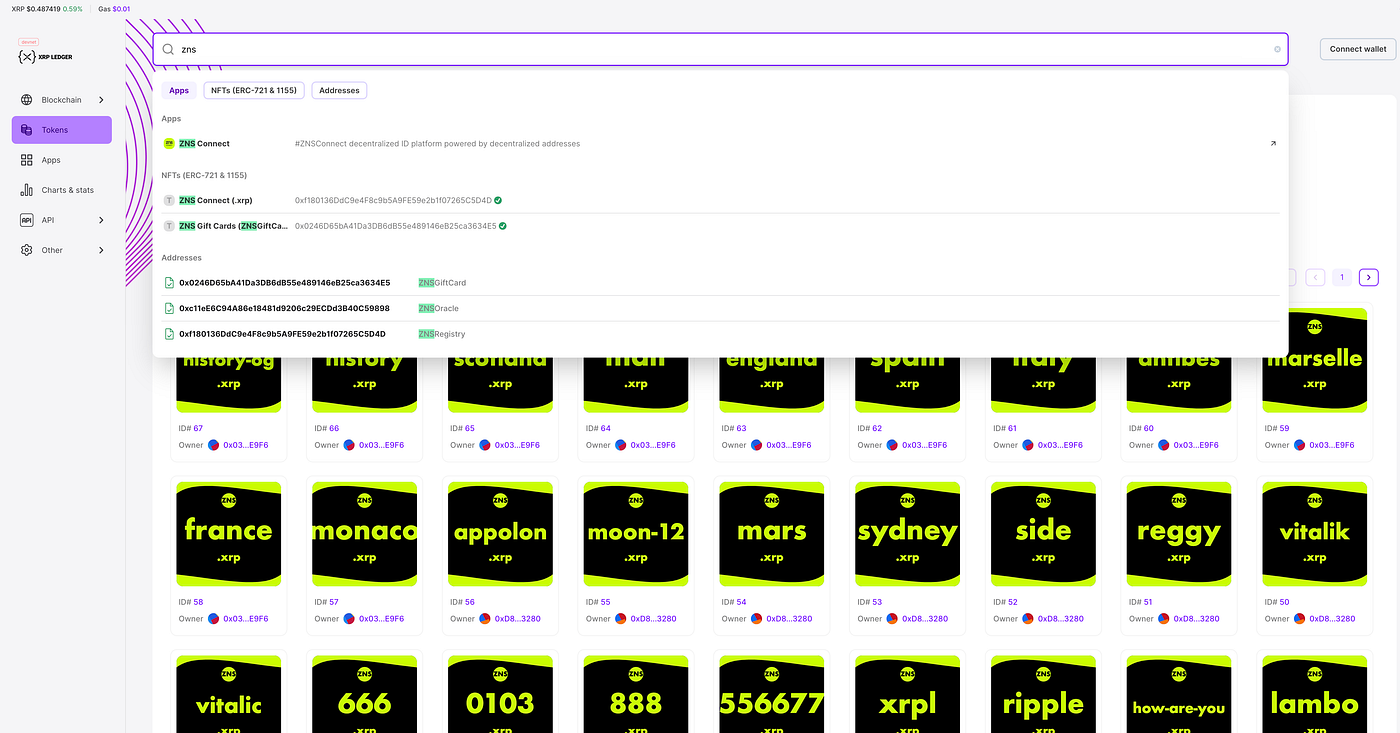Select the NFTs (ERC-721 & 1155) filter tab
The height and width of the screenshot is (733, 1400).
coord(254,91)
